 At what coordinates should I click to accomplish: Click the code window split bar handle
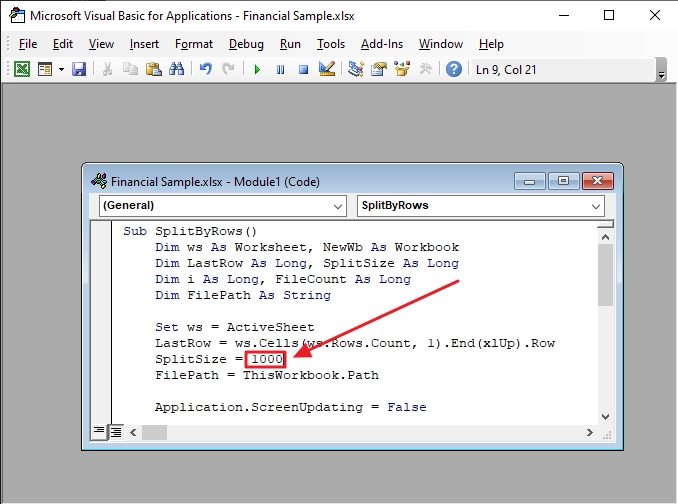(605, 225)
